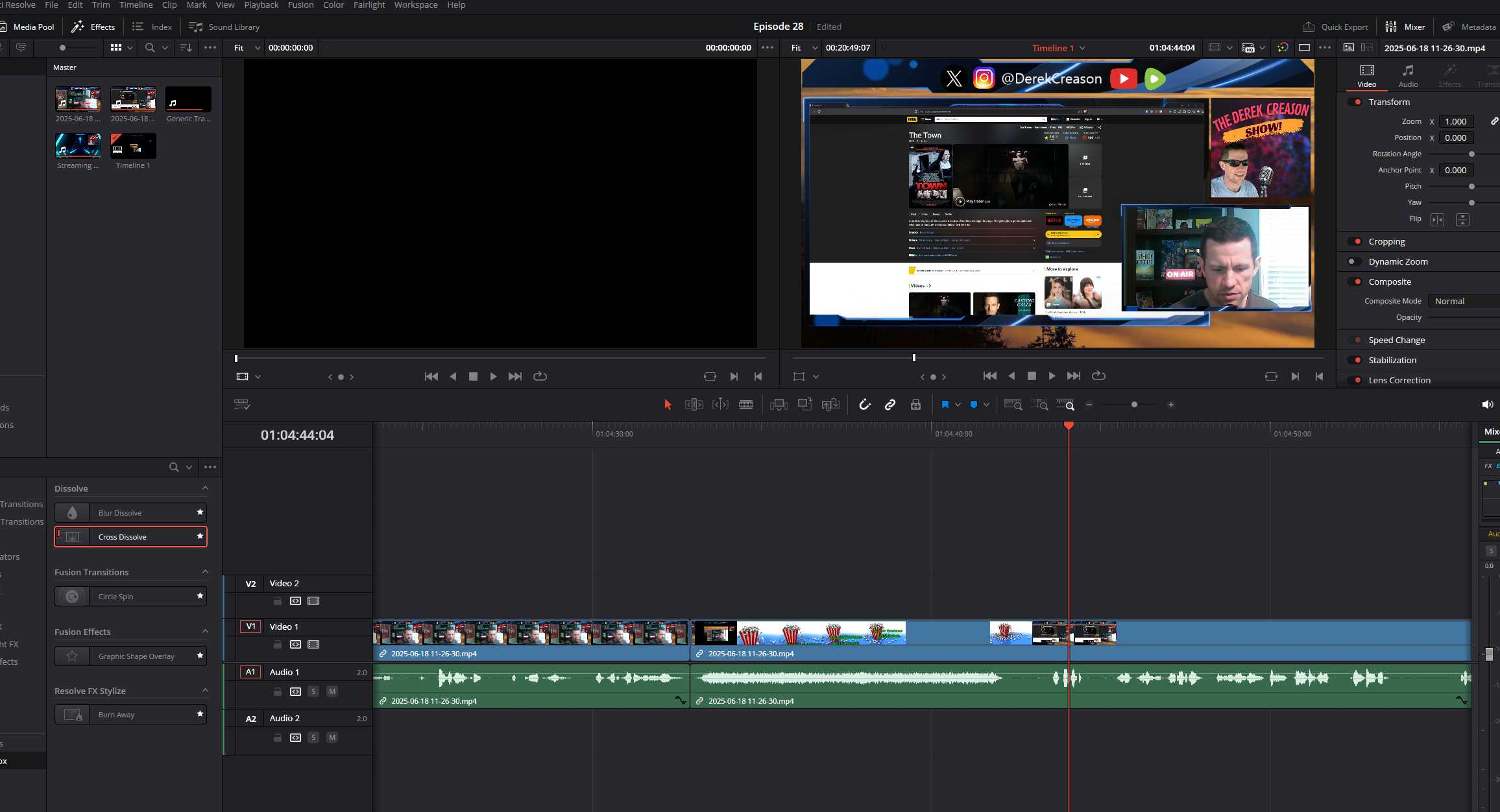Select the arrow Selection Mode tool
The height and width of the screenshot is (812, 1500).
click(668, 405)
